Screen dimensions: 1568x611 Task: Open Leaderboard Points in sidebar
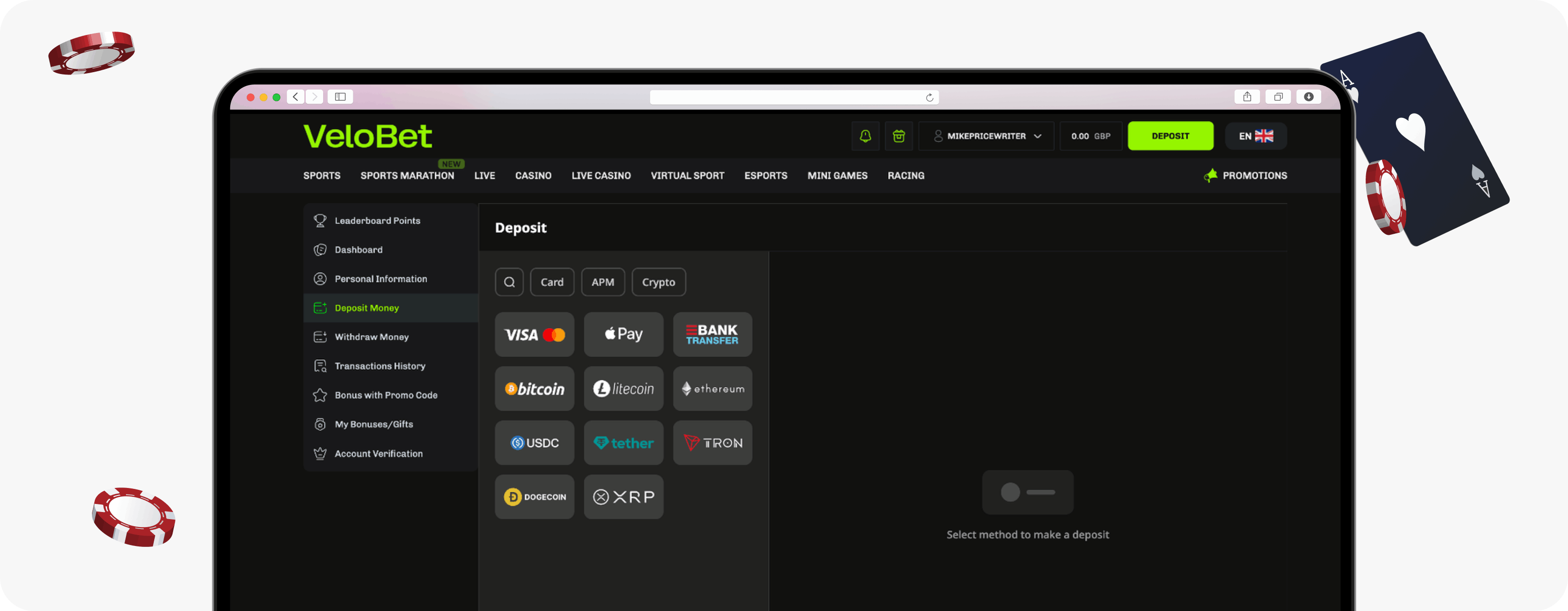pyautogui.click(x=391, y=220)
